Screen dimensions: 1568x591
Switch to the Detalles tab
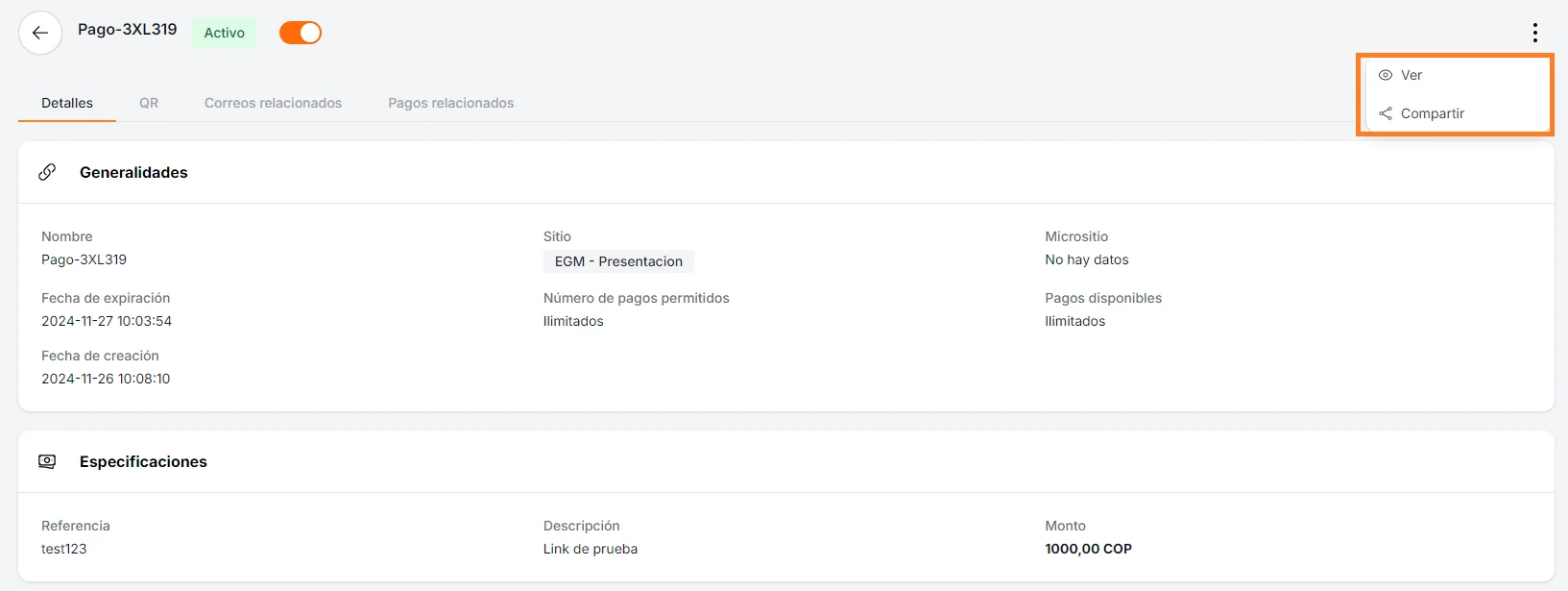tap(67, 103)
